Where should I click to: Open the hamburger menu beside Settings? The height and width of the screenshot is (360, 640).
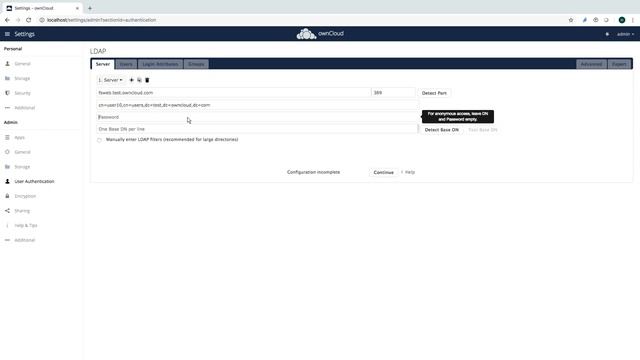pyautogui.click(x=7, y=34)
